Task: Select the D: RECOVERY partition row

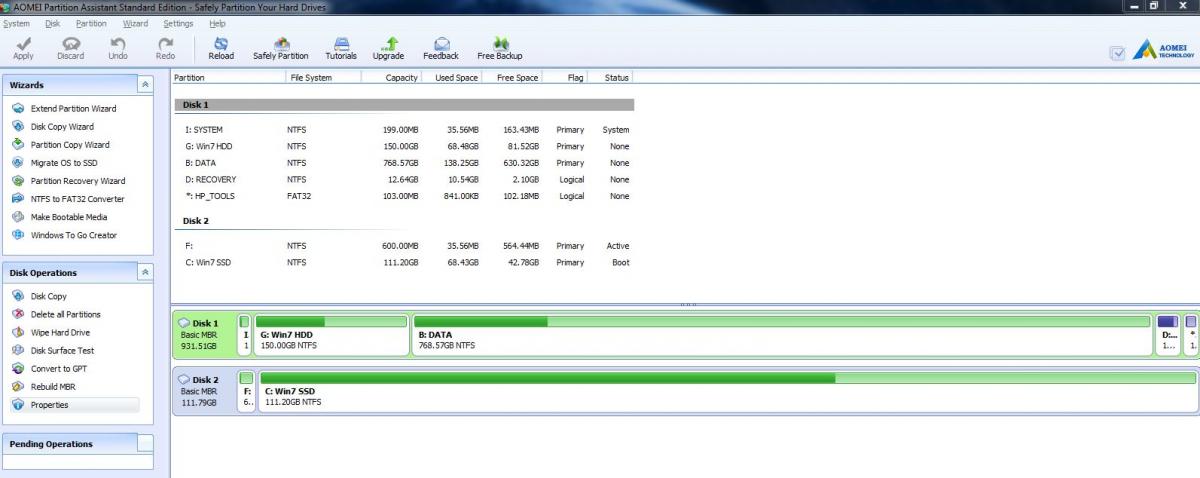Action: (404, 180)
